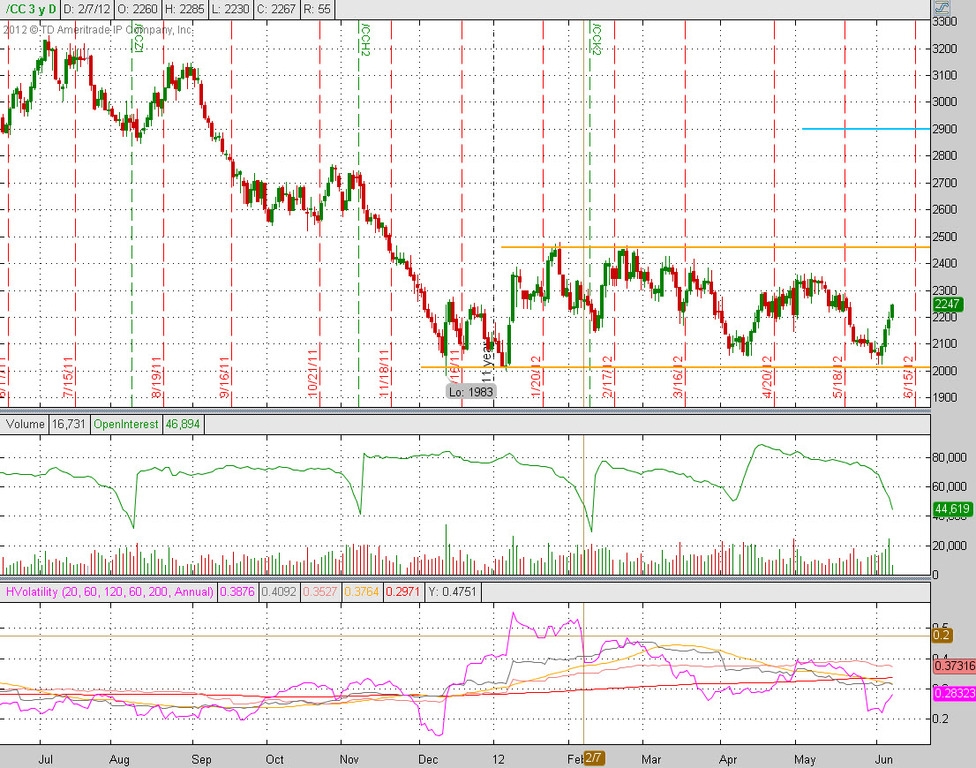The height and width of the screenshot is (768, 976).
Task: Click the /CC 3 y D symbol label
Action: tap(30, 9)
